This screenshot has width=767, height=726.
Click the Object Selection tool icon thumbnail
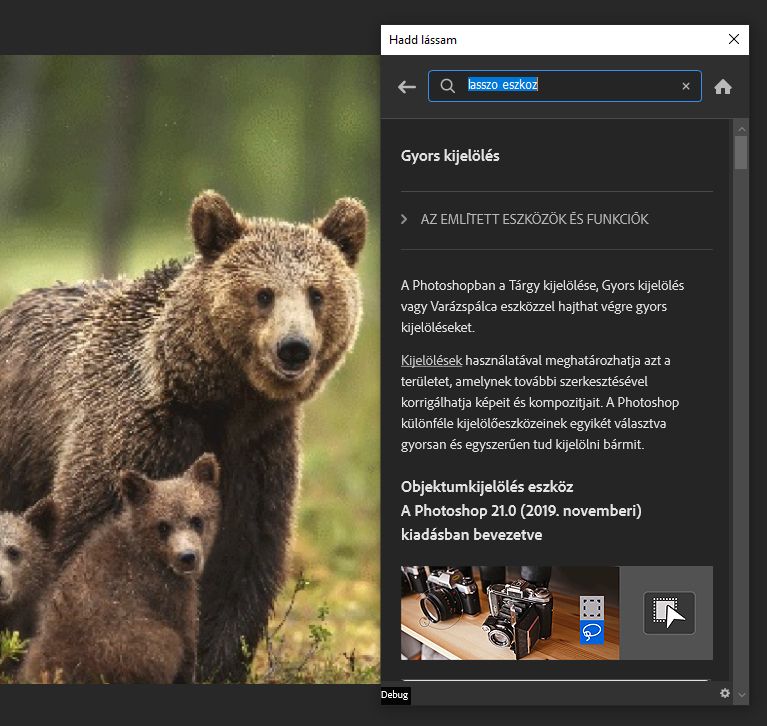tap(669, 613)
